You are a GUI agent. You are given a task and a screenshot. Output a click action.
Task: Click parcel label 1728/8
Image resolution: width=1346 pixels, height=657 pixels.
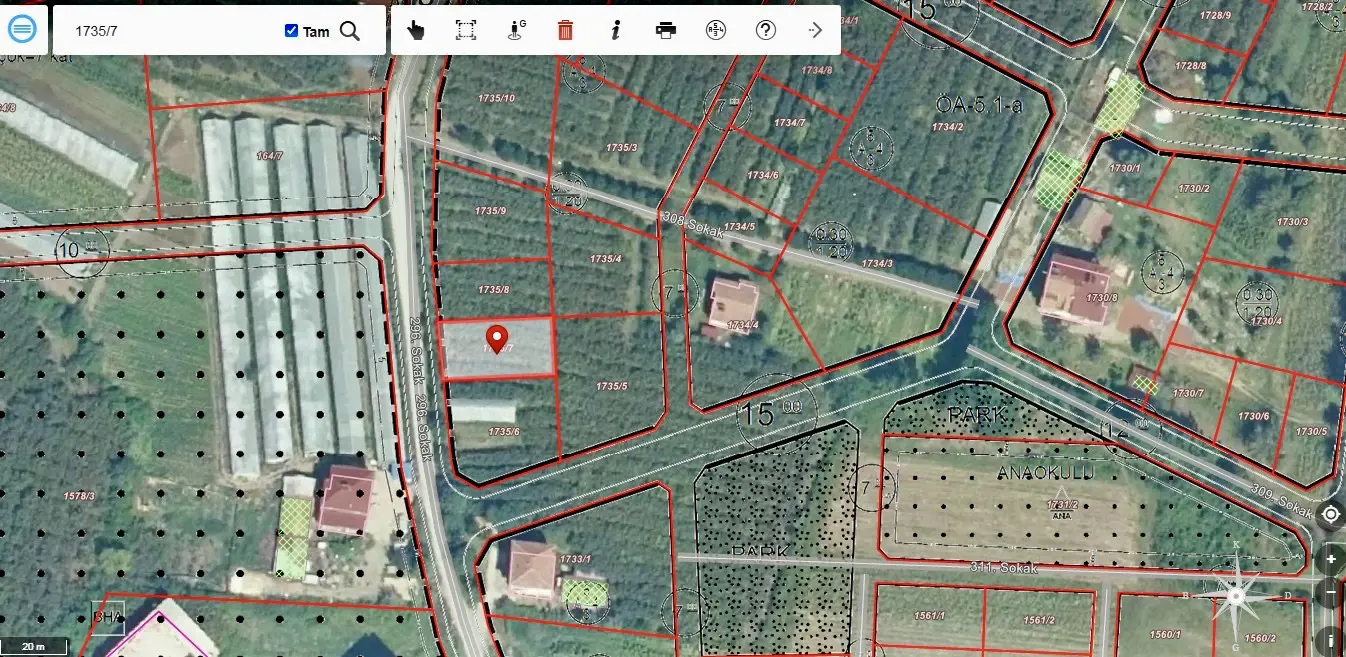[1190, 66]
